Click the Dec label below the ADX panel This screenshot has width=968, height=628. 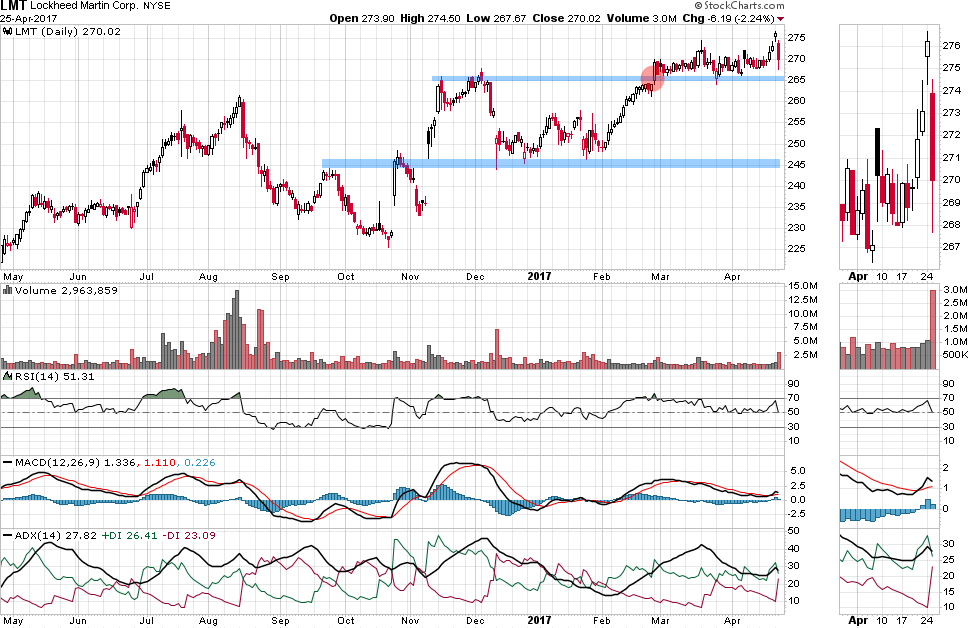coord(475,621)
